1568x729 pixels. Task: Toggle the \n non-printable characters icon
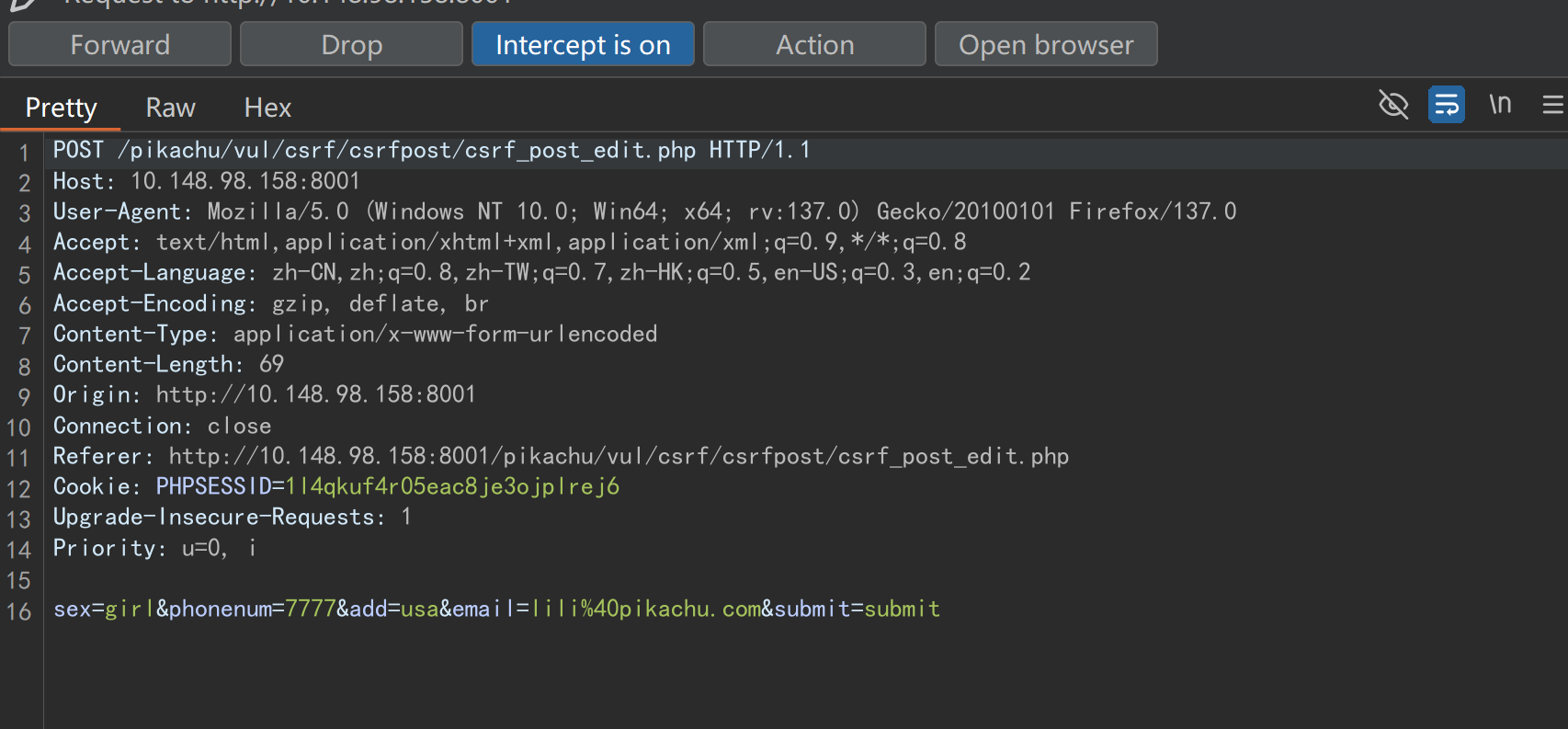click(x=1500, y=105)
